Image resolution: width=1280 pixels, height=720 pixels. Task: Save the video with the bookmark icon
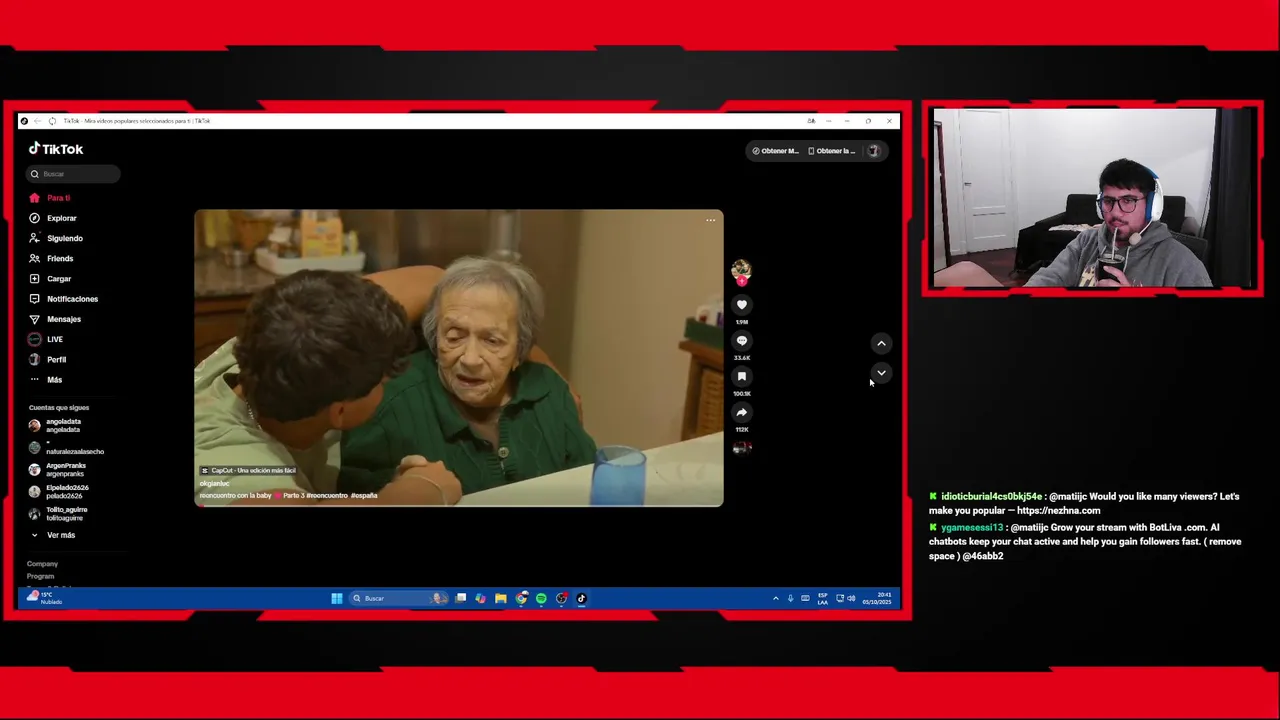(741, 376)
